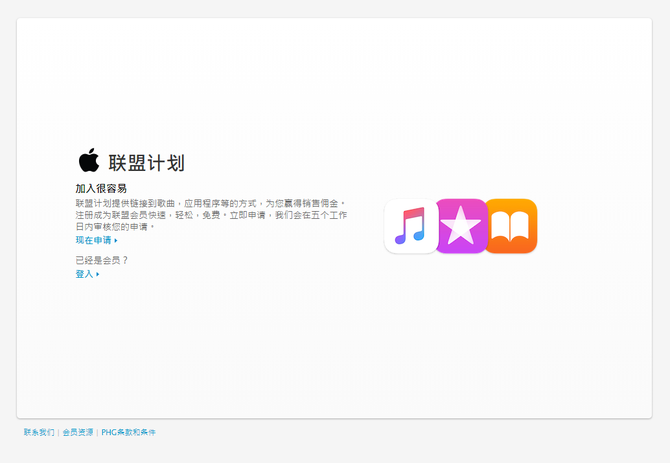
Task: Click the 已经是会员？ text
Action: point(102,260)
